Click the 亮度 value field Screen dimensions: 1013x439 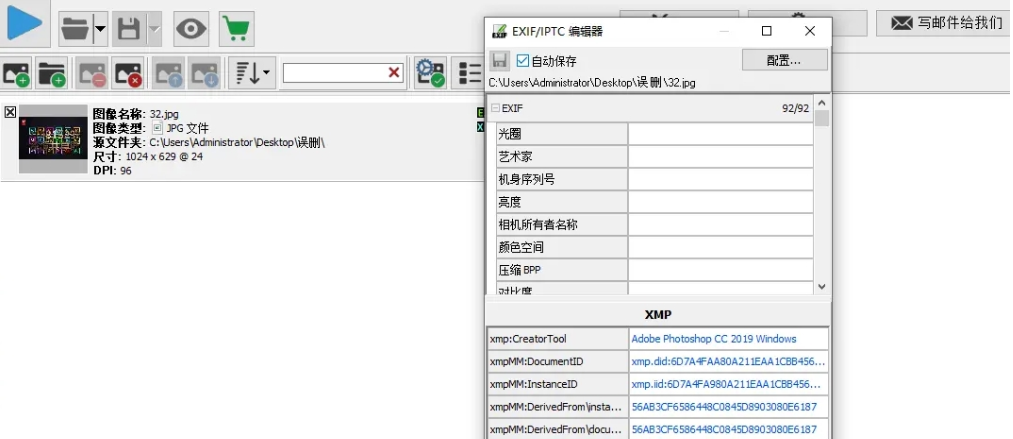pyautogui.click(x=720, y=202)
